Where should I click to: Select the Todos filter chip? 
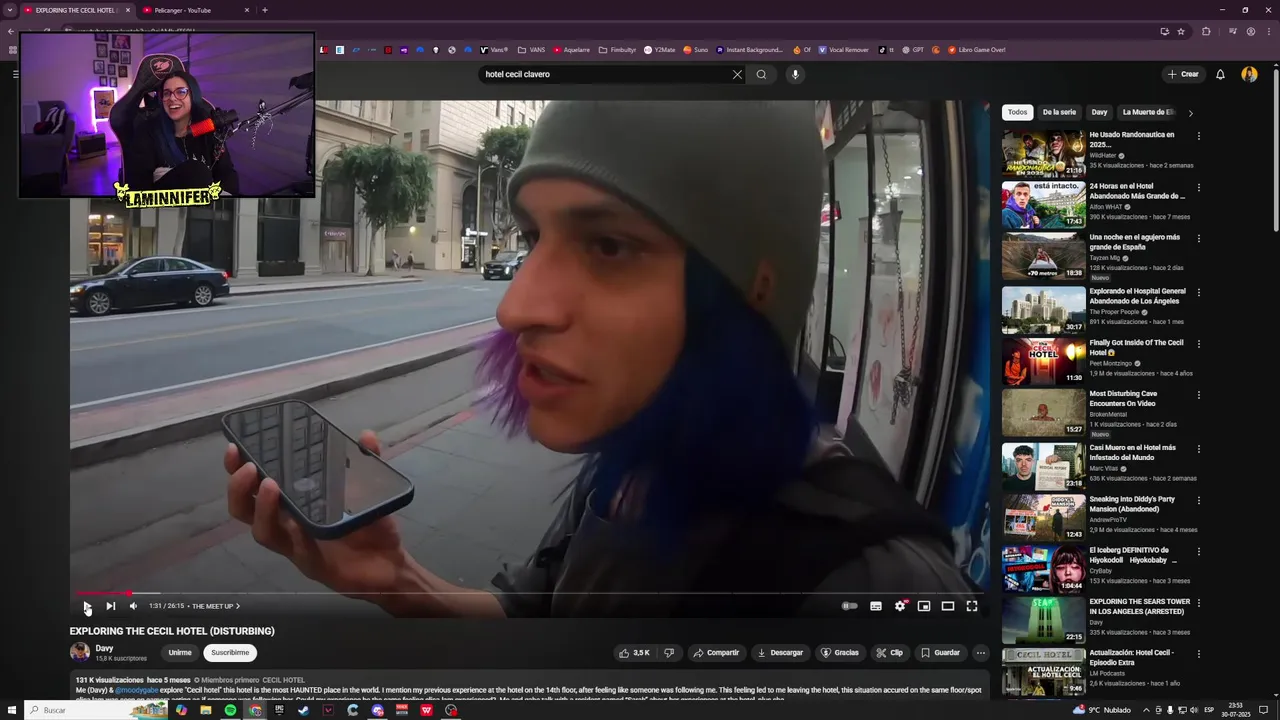tap(1017, 112)
